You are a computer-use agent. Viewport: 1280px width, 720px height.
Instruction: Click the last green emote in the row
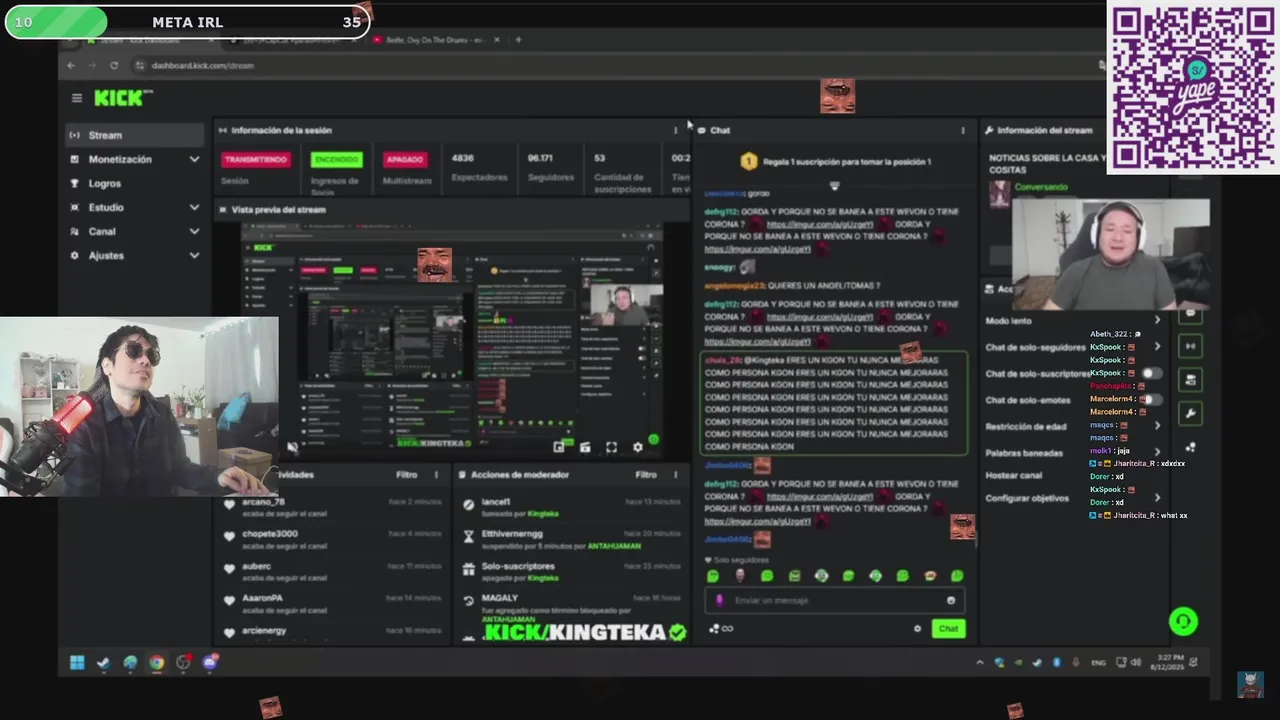coord(957,576)
